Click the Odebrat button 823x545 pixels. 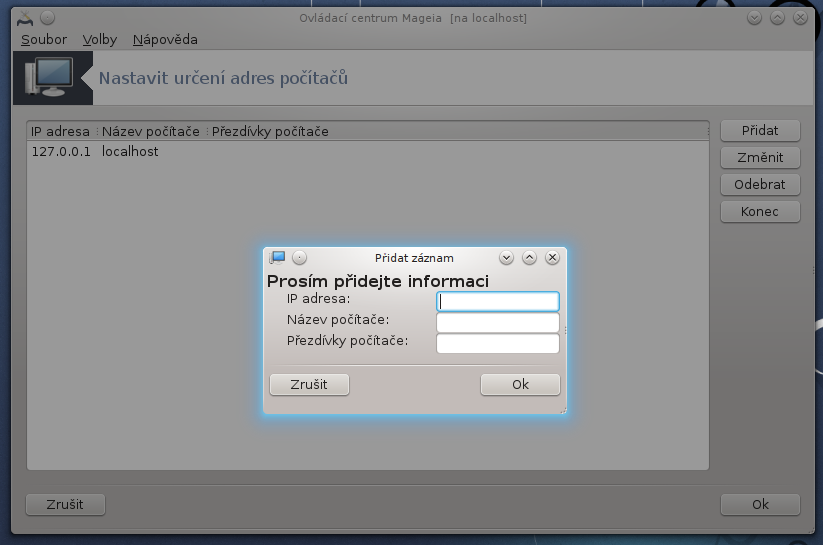pyautogui.click(x=760, y=185)
